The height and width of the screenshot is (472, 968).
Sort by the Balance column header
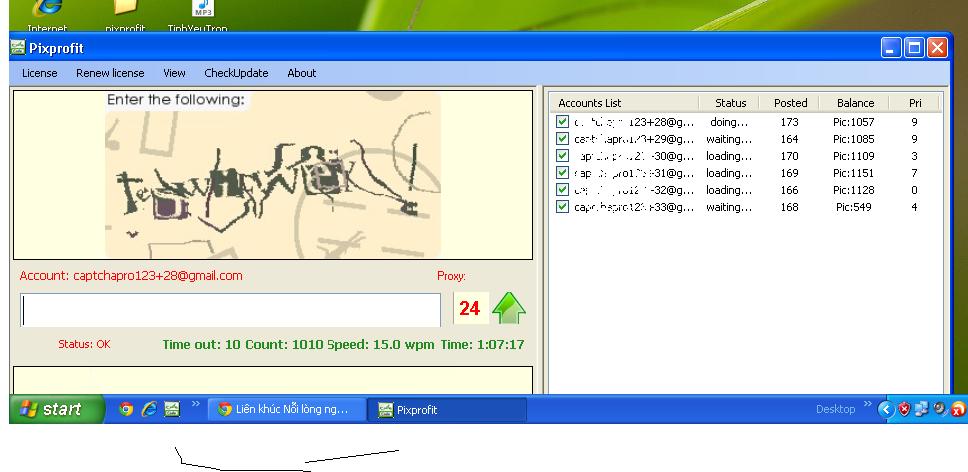pyautogui.click(x=854, y=103)
